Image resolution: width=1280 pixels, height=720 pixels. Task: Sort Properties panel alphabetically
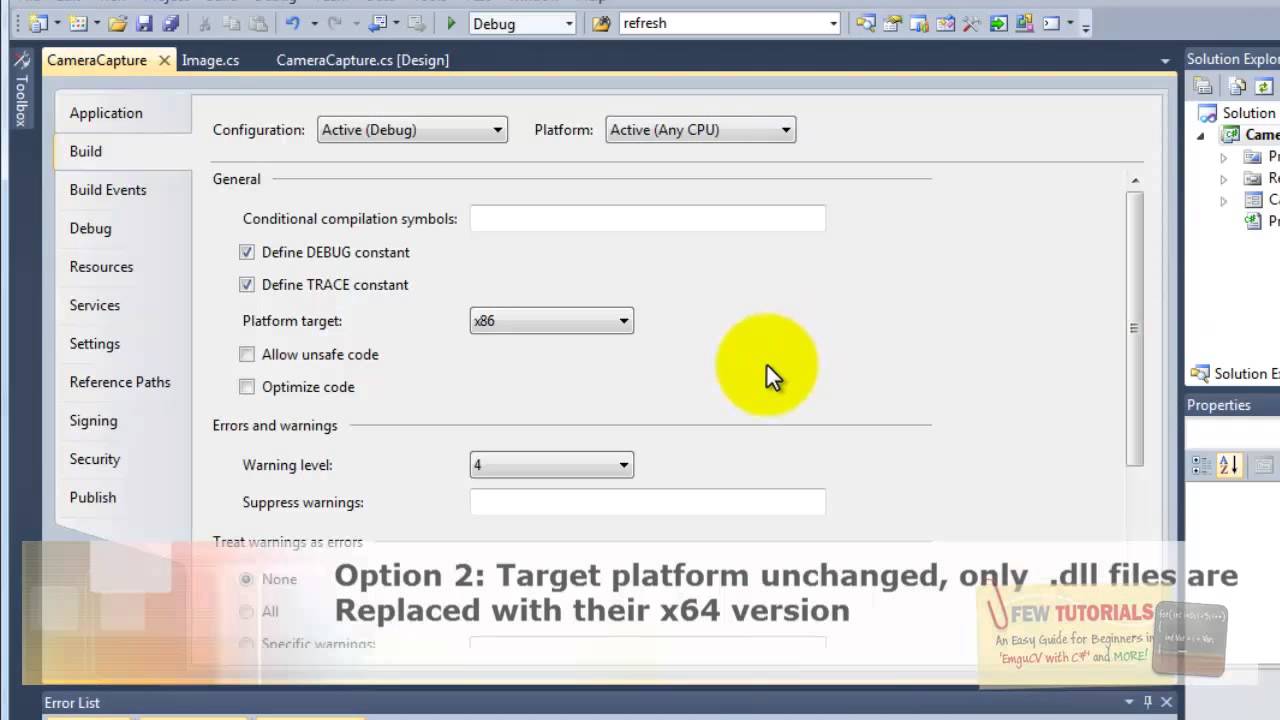(1229, 465)
